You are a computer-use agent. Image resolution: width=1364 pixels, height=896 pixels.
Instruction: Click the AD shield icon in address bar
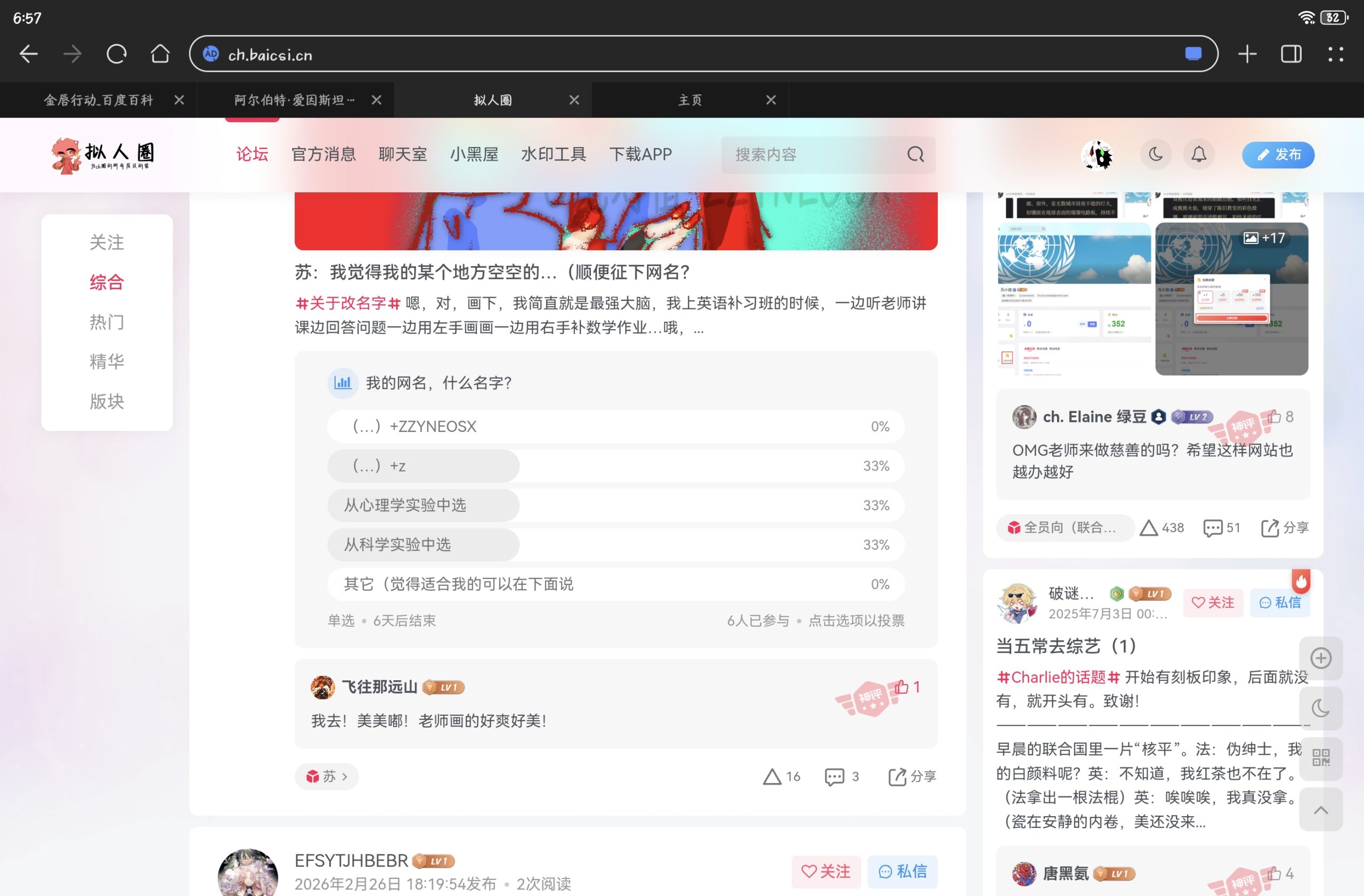tap(211, 54)
